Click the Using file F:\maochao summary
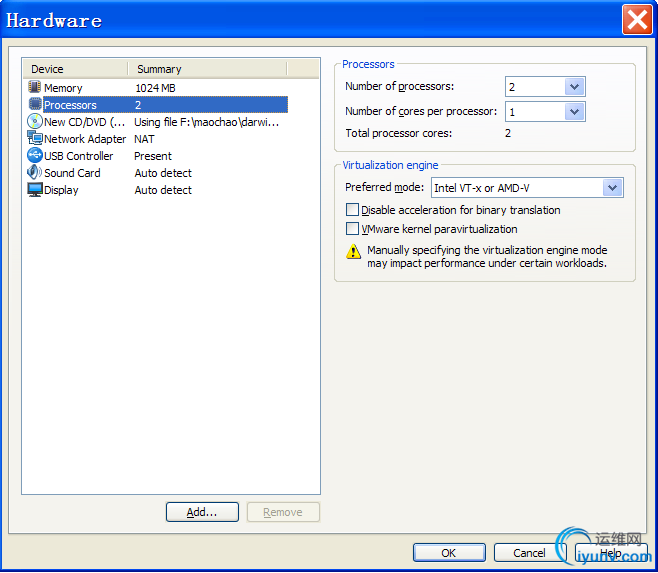Screen dimensions: 658x573 pyautogui.click(x=206, y=122)
